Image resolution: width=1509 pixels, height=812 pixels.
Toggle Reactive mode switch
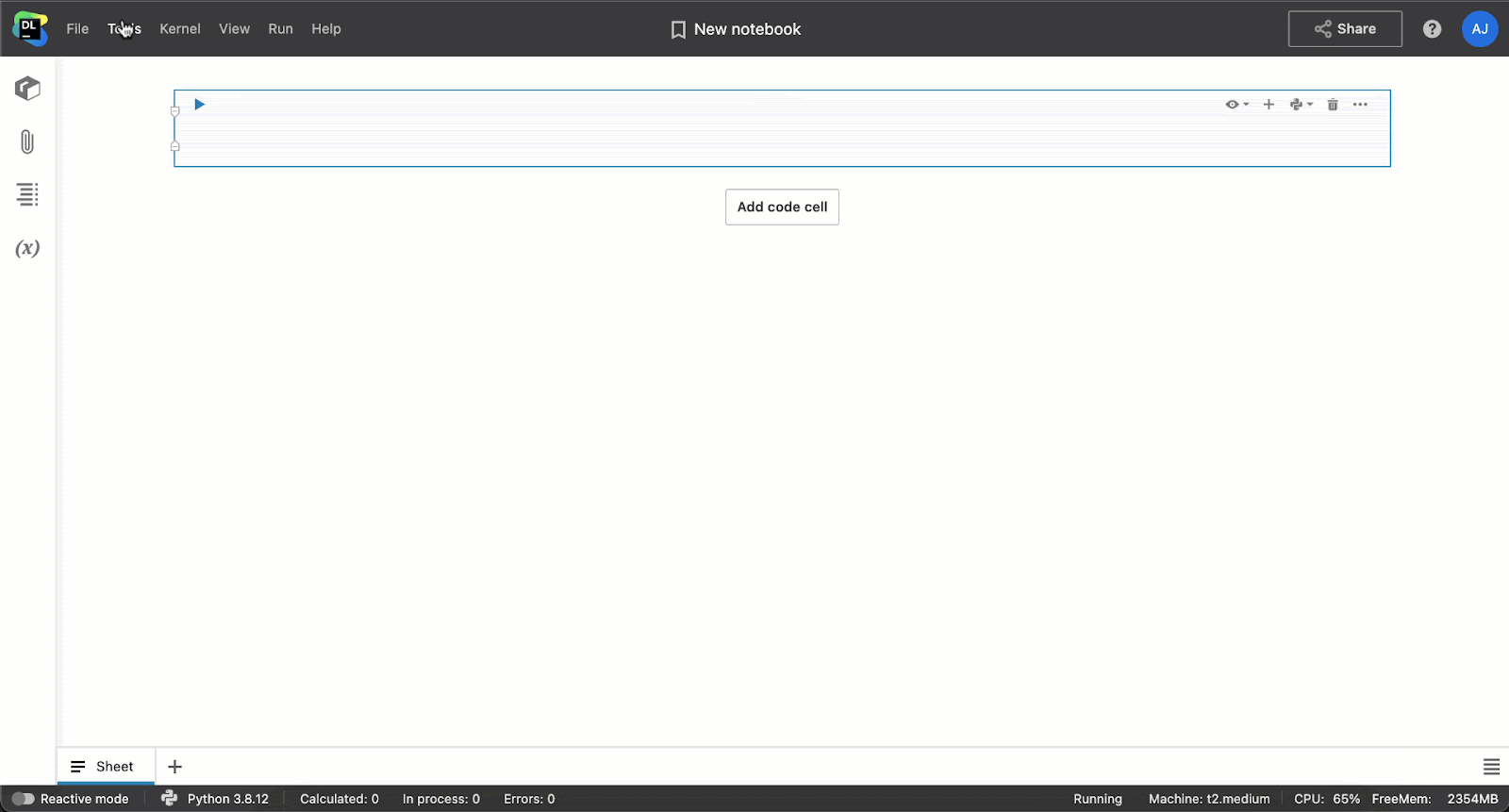[24, 799]
